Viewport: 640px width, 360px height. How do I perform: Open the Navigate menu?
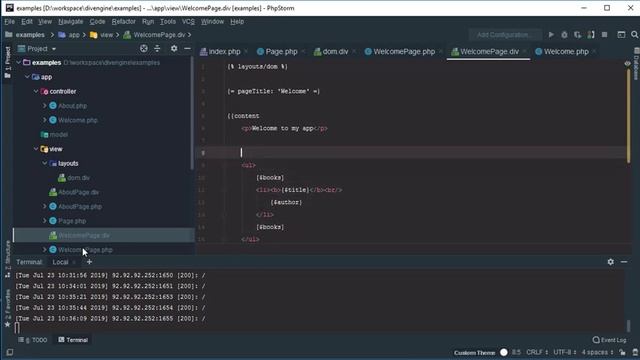click(71, 22)
